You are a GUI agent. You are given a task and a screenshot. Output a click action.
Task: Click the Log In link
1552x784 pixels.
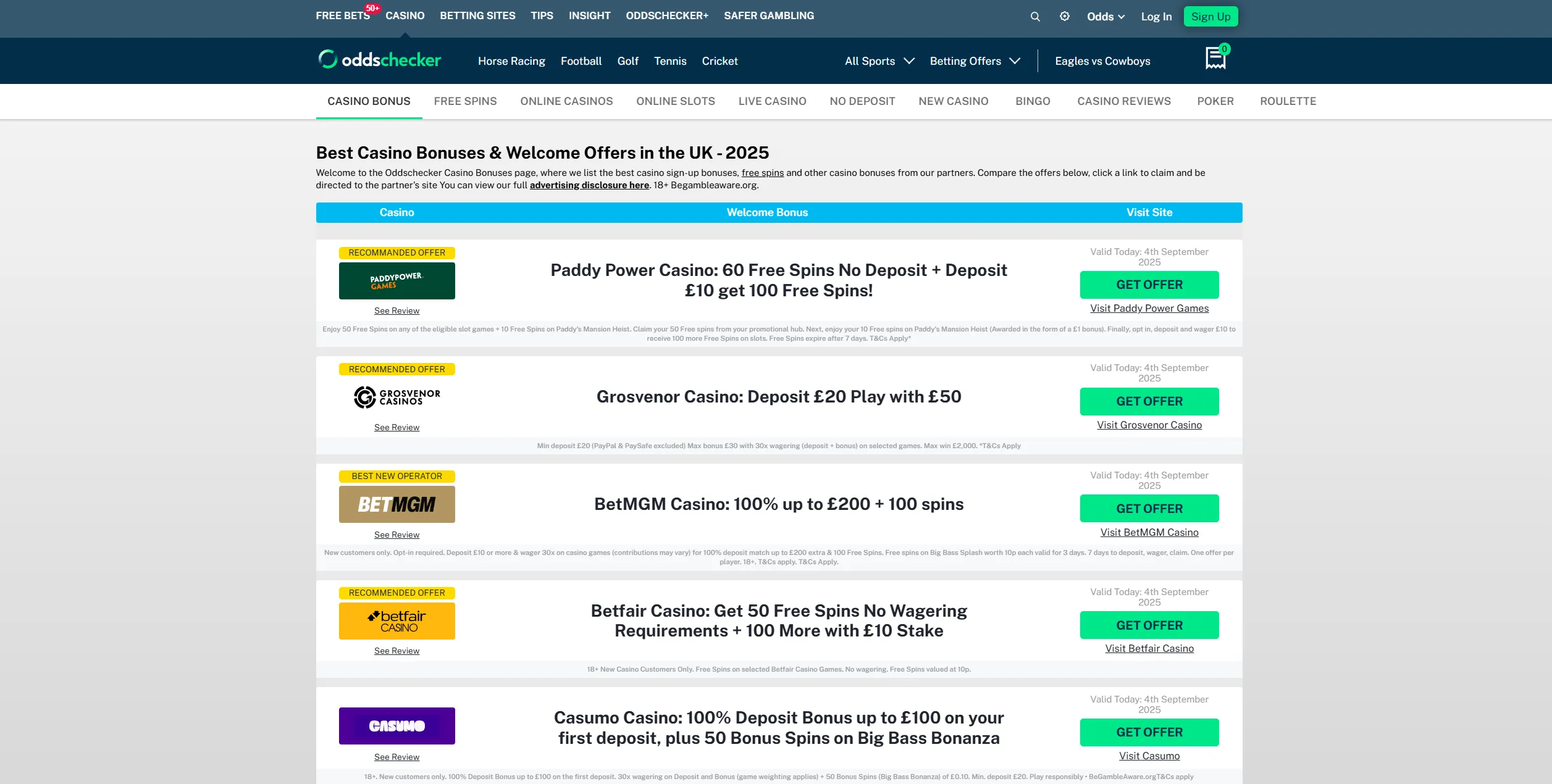(x=1156, y=17)
